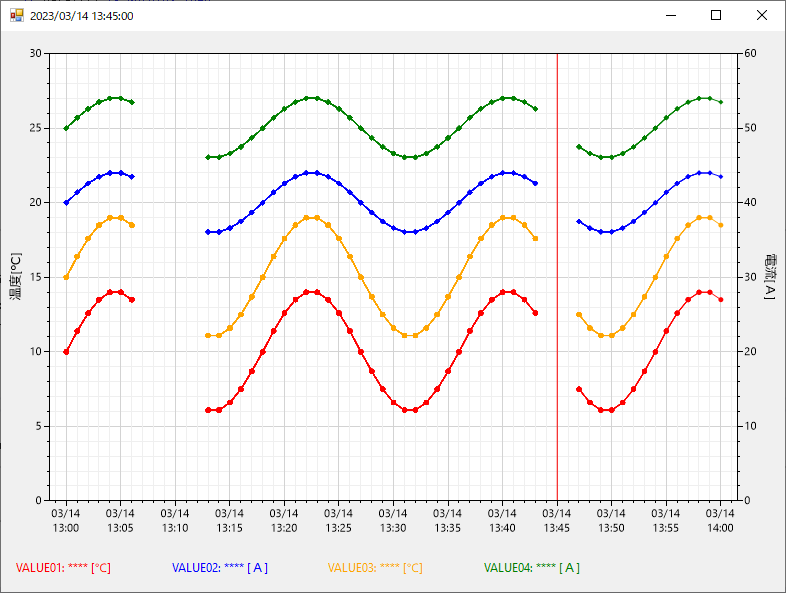Select the blue VALUE02 legend label
This screenshot has width=786, height=593.
coord(220,568)
